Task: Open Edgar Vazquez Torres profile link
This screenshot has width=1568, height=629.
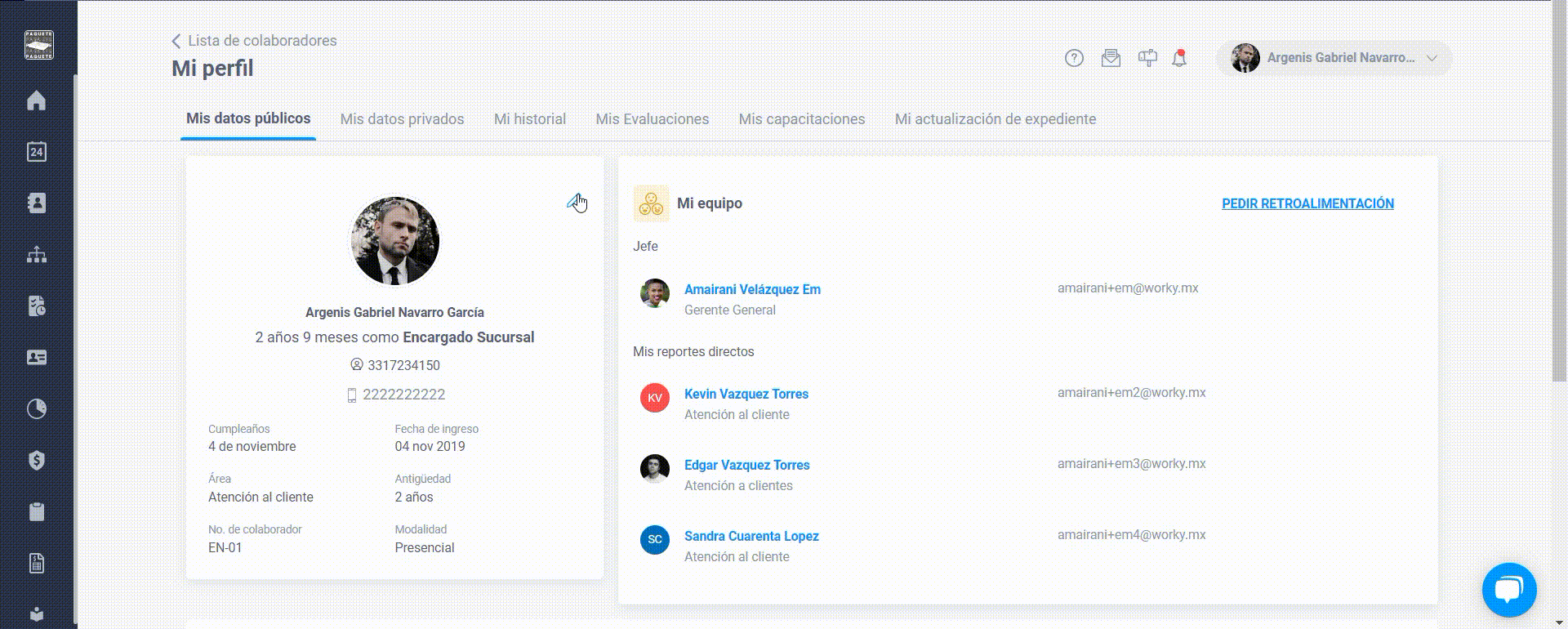Action: pyautogui.click(x=747, y=465)
